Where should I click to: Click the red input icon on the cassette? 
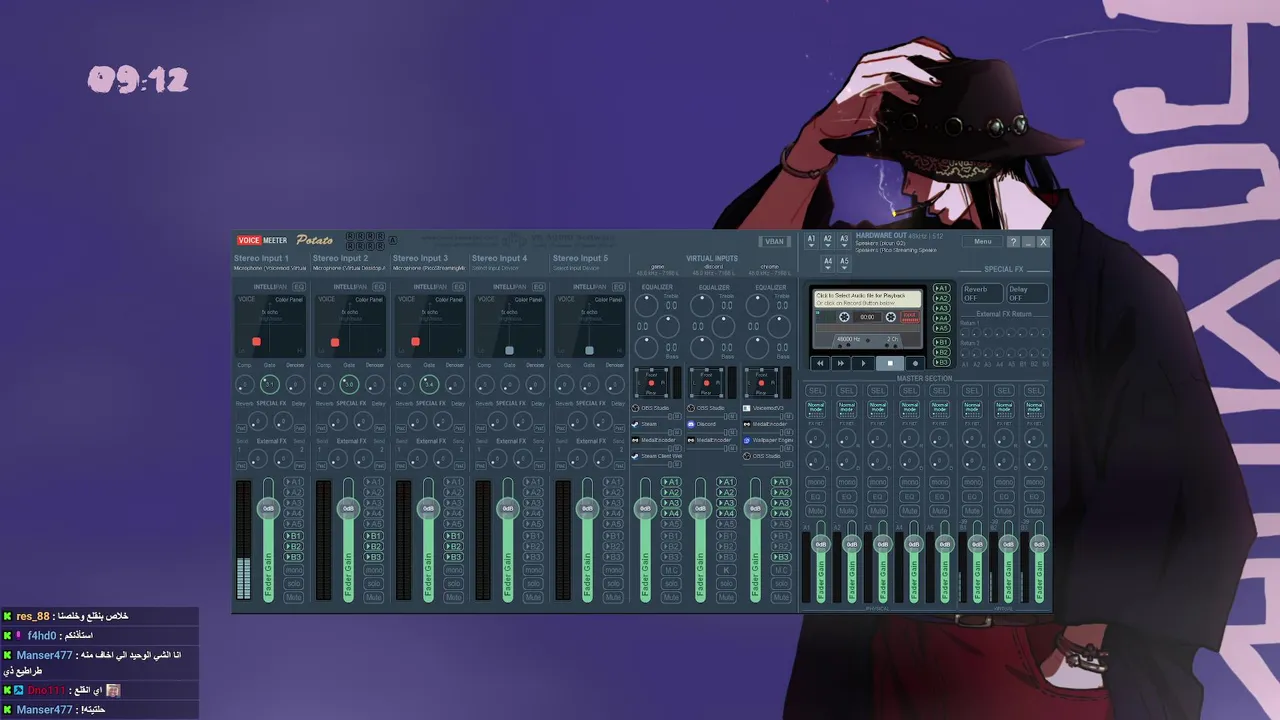click(910, 317)
